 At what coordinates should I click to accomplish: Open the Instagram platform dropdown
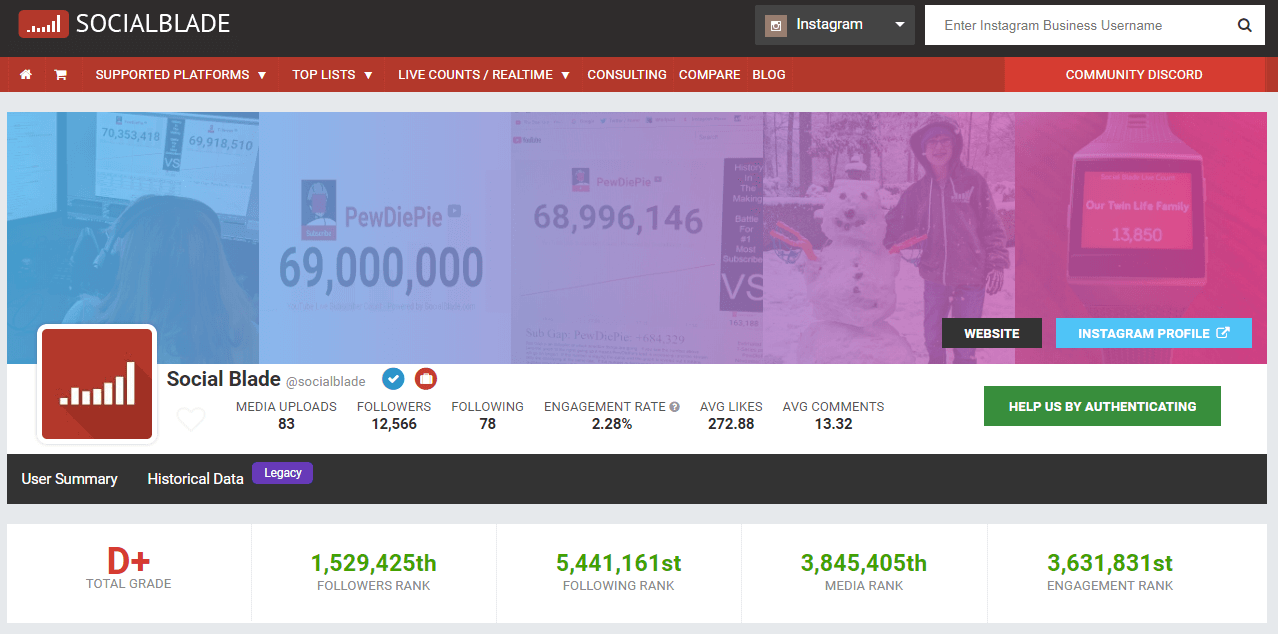coord(834,25)
